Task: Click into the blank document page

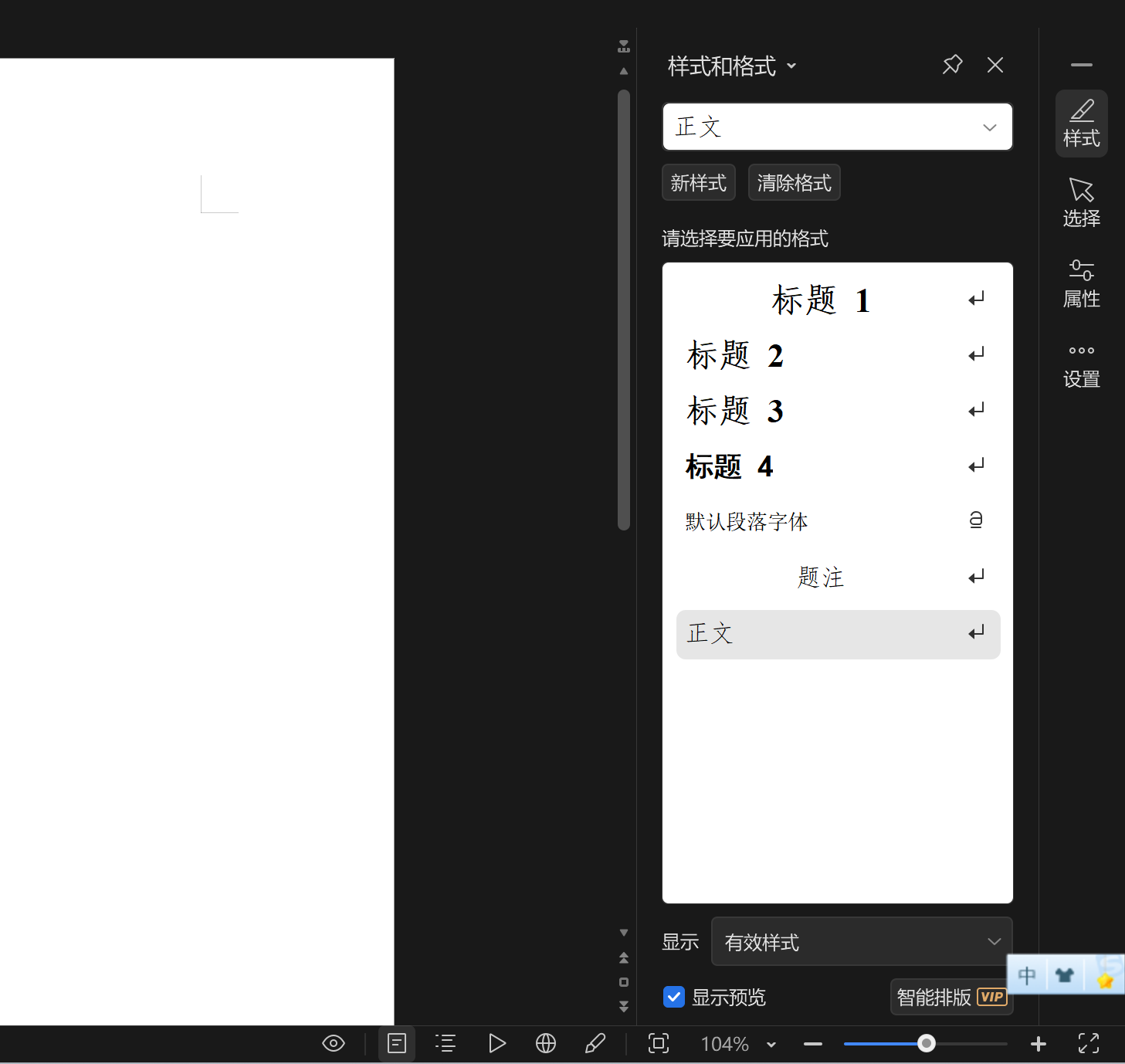Action: 197,542
